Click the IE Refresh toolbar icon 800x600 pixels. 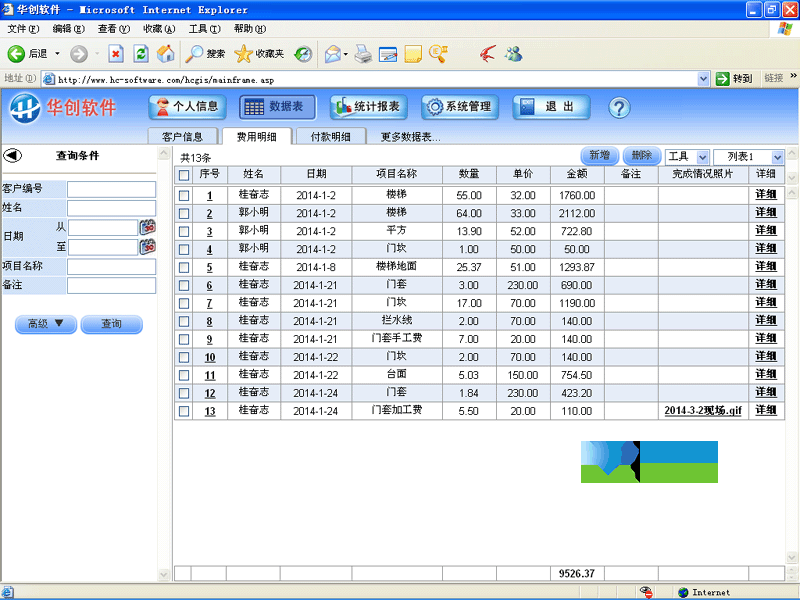[141, 53]
